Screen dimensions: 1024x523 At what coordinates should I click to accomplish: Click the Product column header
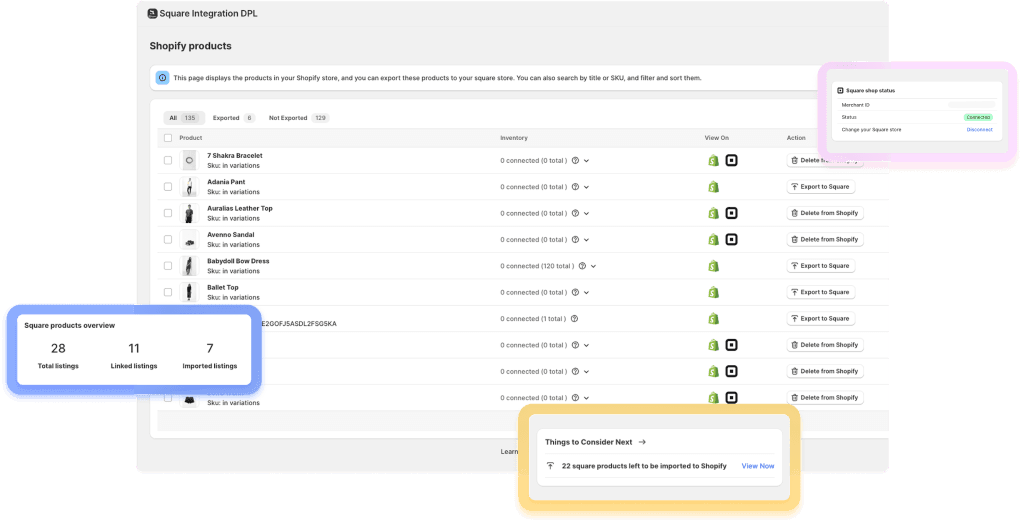click(x=191, y=138)
